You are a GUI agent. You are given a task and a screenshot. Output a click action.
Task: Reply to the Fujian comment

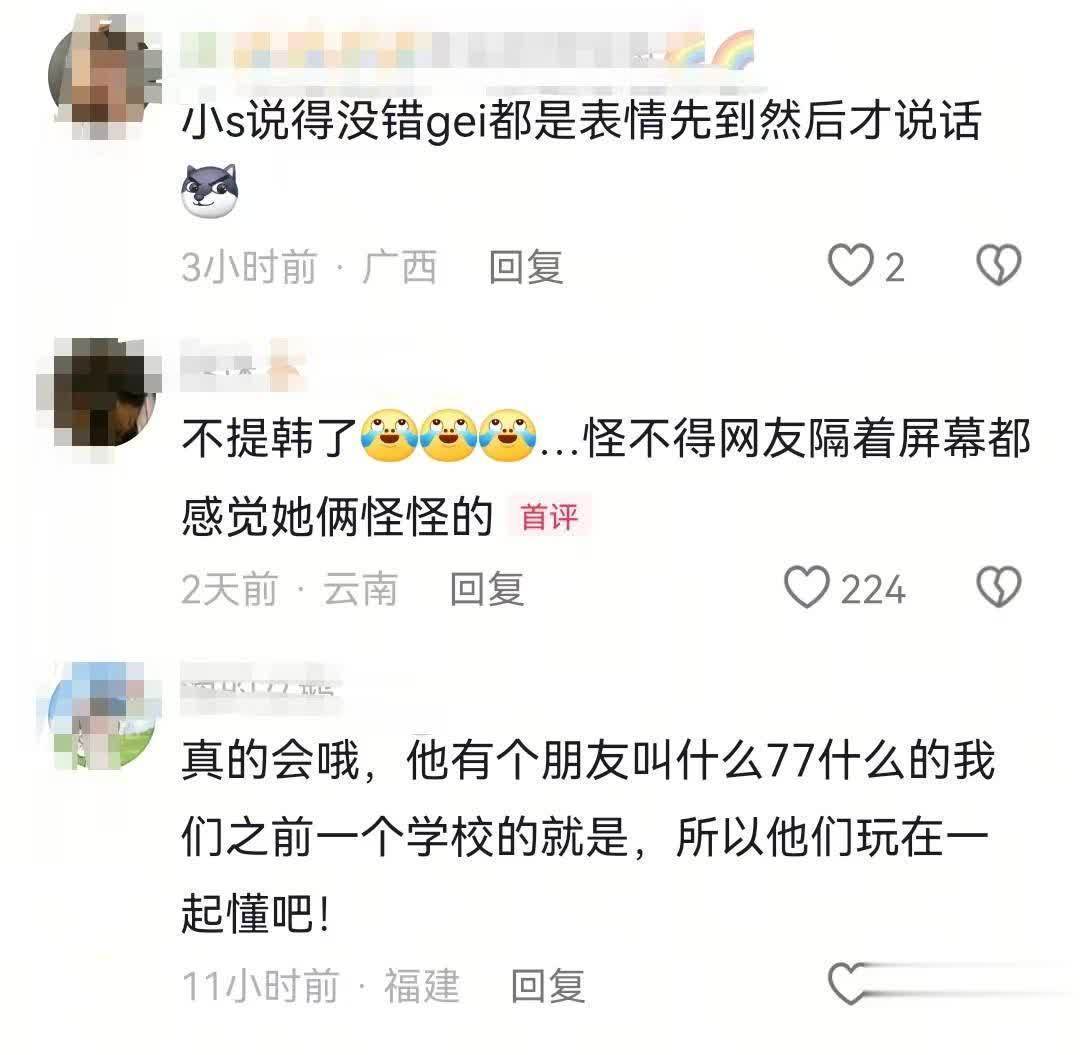[x=548, y=985]
